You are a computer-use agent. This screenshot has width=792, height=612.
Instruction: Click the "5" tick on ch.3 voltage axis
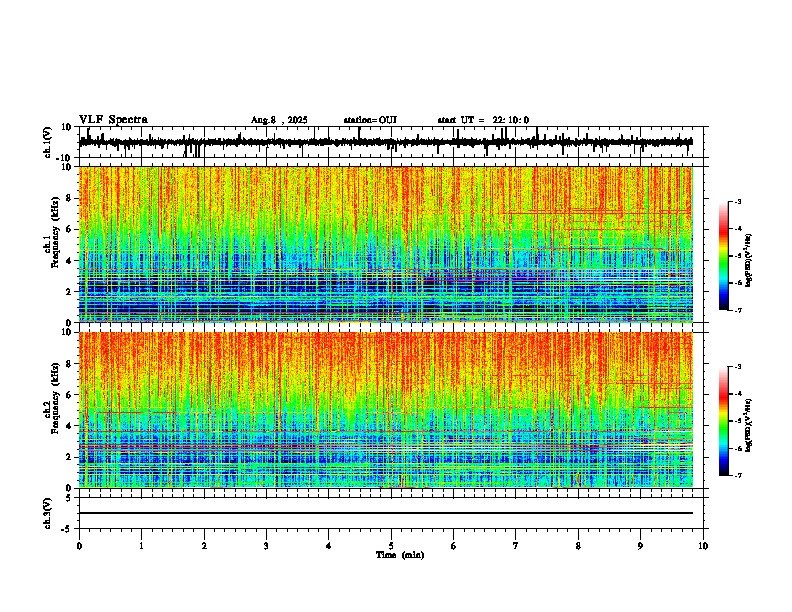70,498
